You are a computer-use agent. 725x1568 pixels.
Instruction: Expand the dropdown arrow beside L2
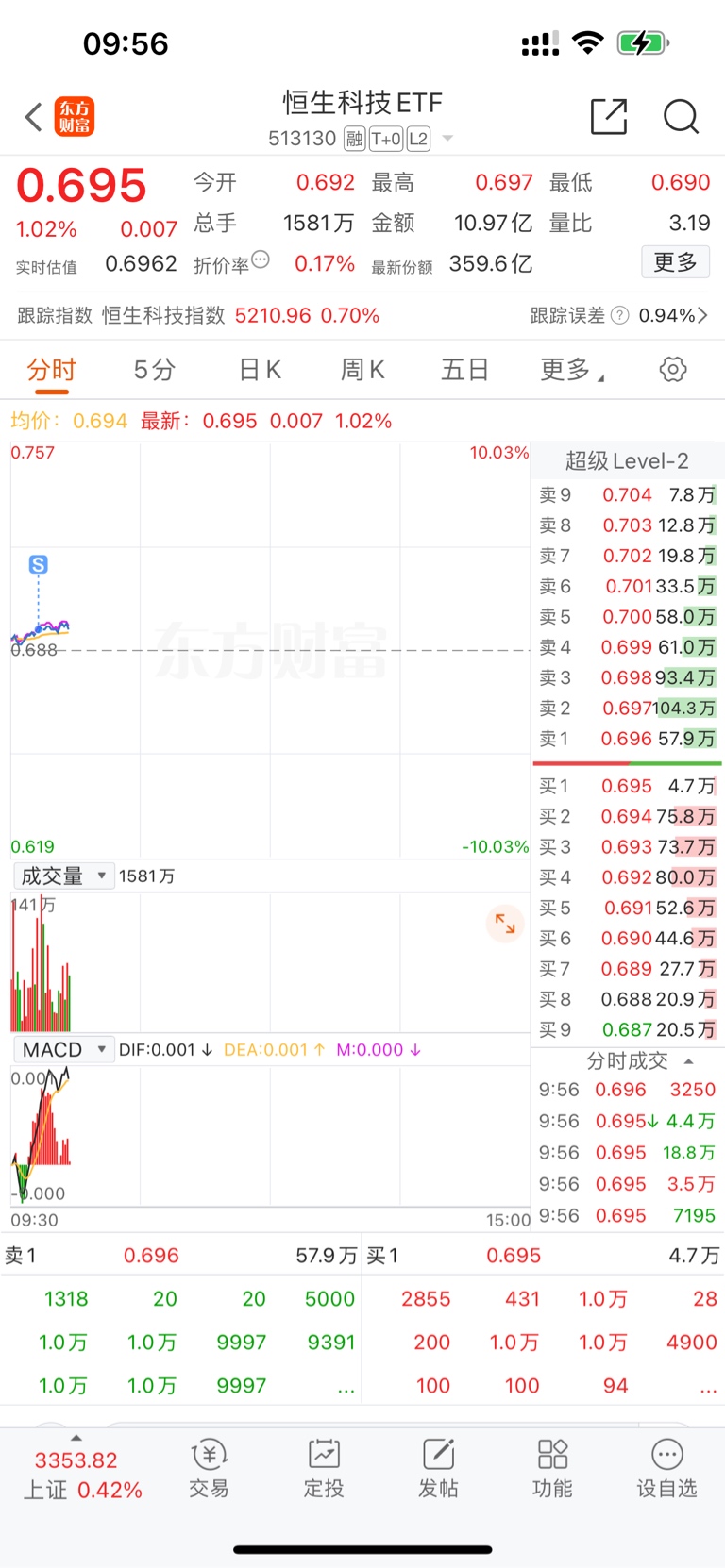click(447, 139)
